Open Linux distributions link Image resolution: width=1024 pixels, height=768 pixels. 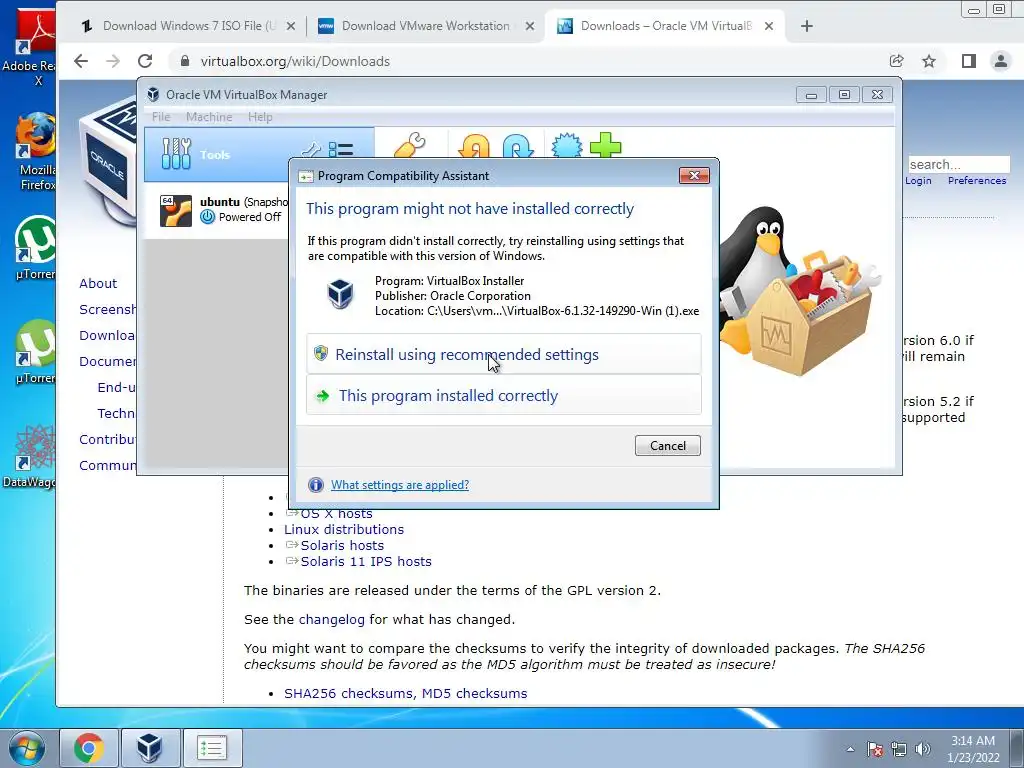344,530
